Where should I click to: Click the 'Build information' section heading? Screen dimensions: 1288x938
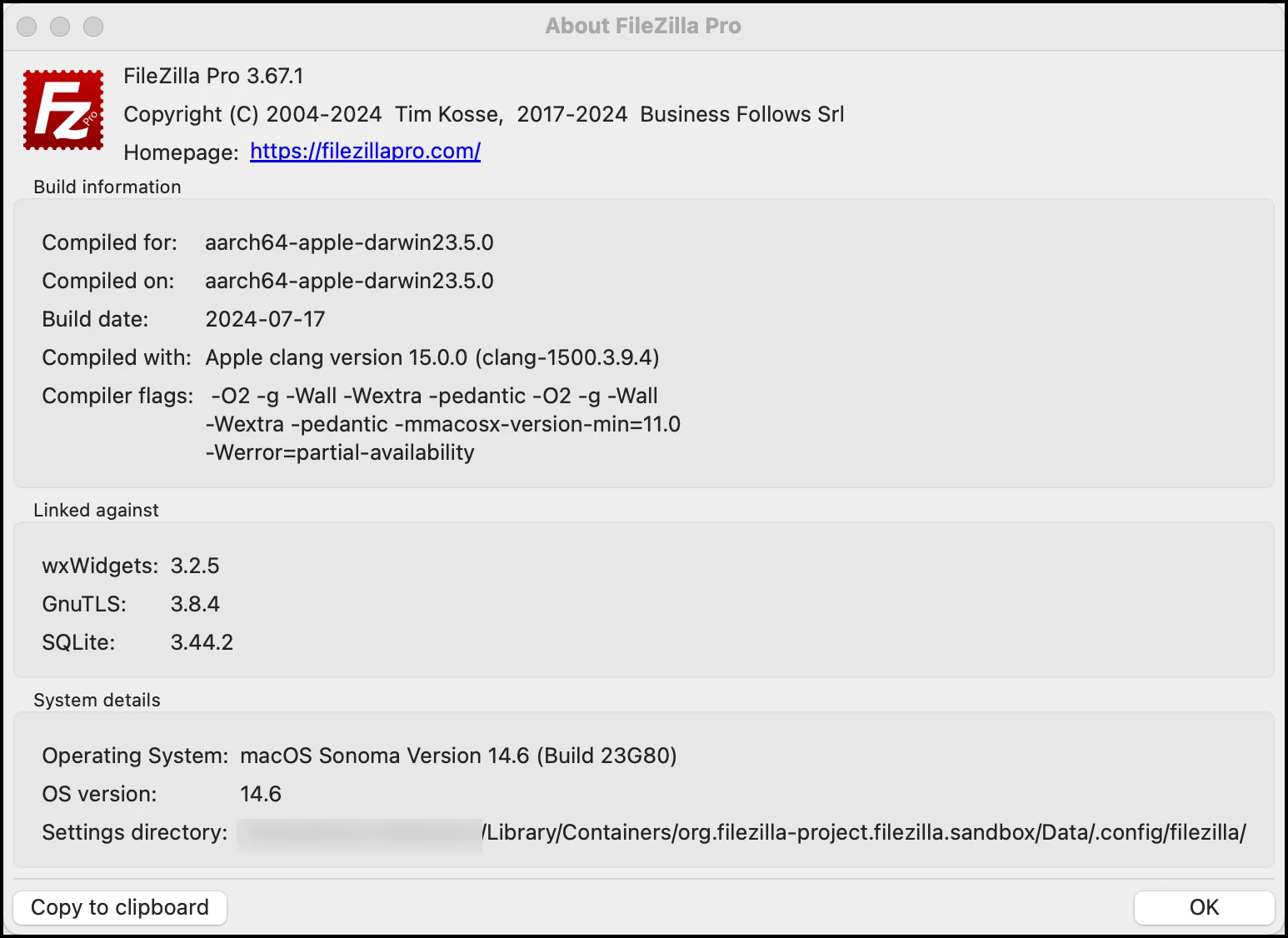tap(107, 187)
